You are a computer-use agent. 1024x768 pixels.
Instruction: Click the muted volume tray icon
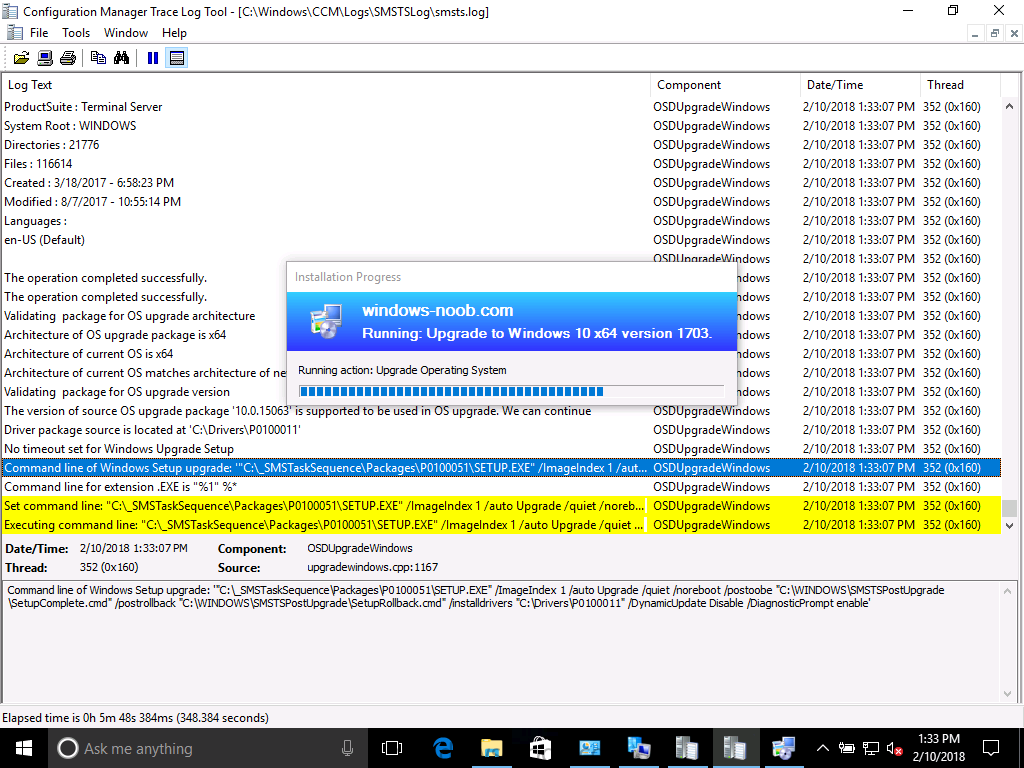(895, 748)
